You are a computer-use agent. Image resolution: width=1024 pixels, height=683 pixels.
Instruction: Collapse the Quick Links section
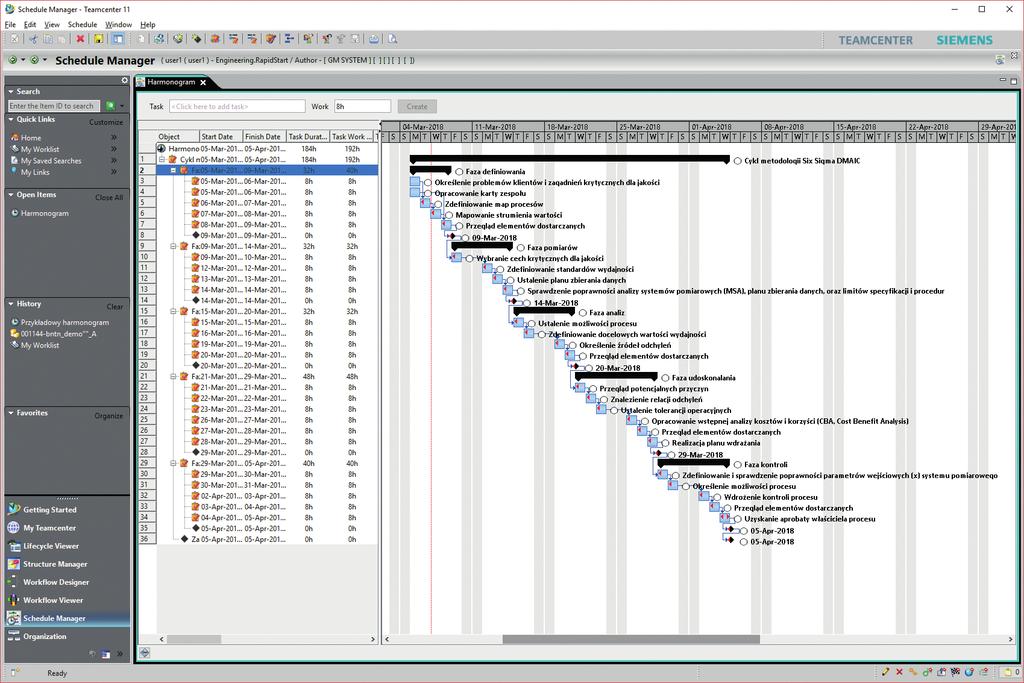pos(11,119)
